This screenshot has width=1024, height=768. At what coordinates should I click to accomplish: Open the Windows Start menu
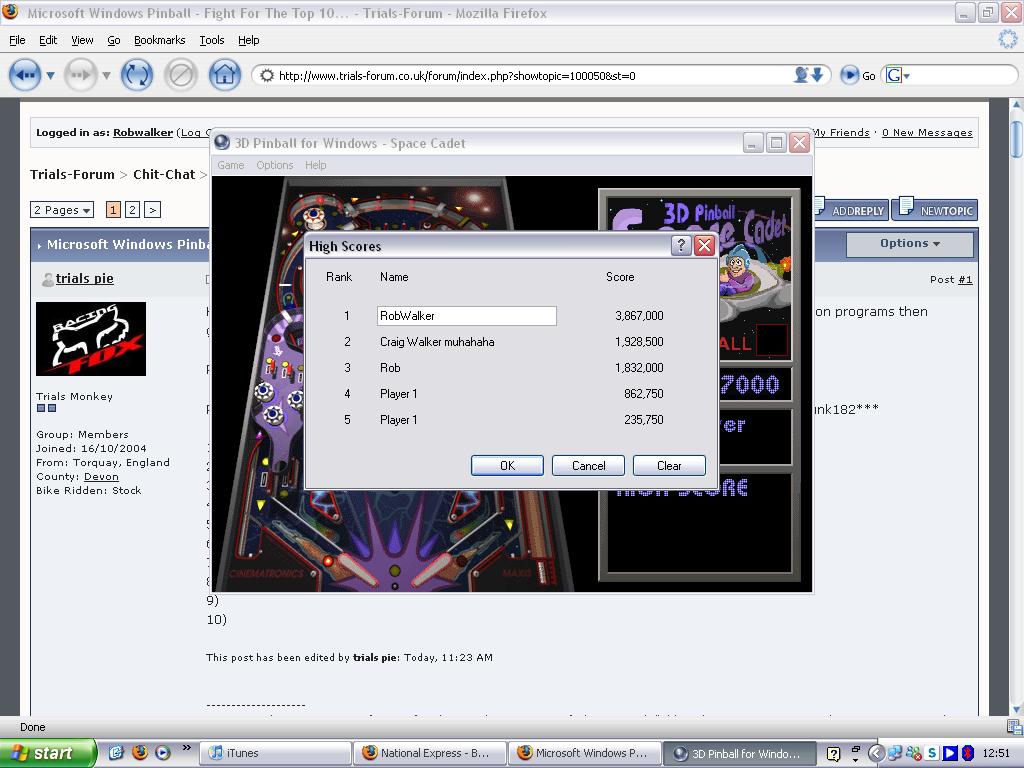(x=48, y=753)
